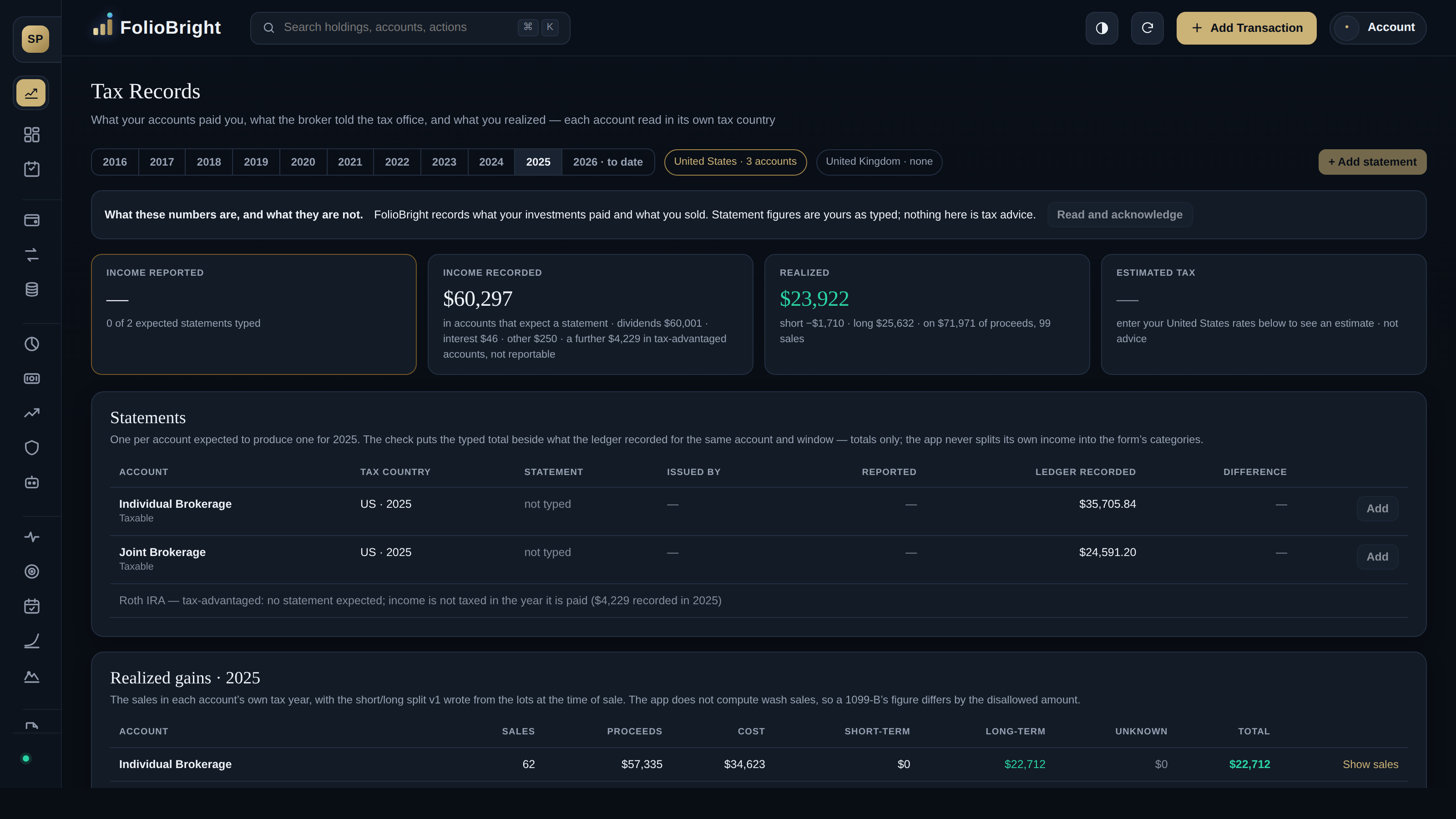Expand Show sales for Individual Brokerage
This screenshot has width=1456, height=819.
(1370, 764)
